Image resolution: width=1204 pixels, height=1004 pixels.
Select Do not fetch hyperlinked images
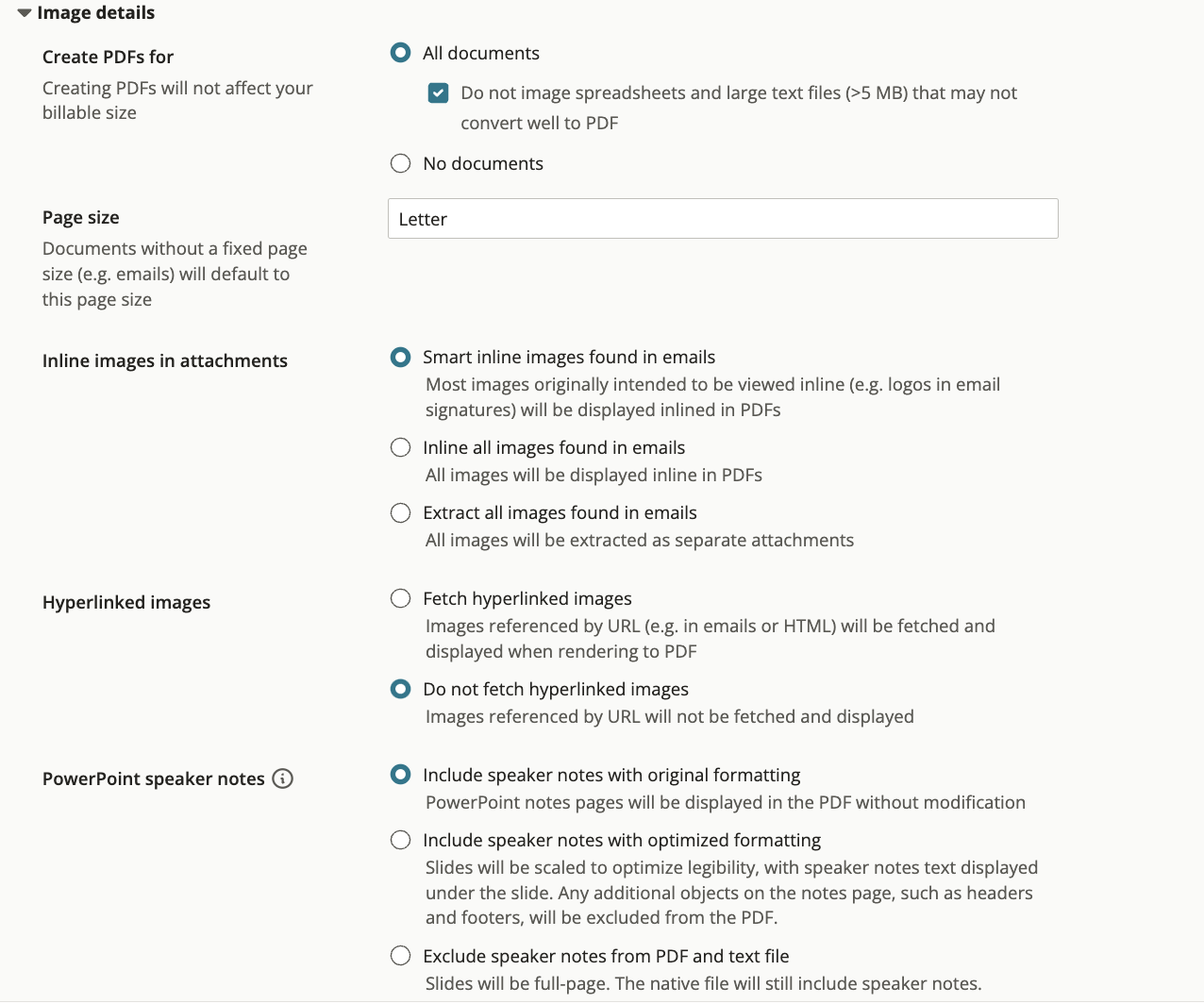[x=400, y=689]
